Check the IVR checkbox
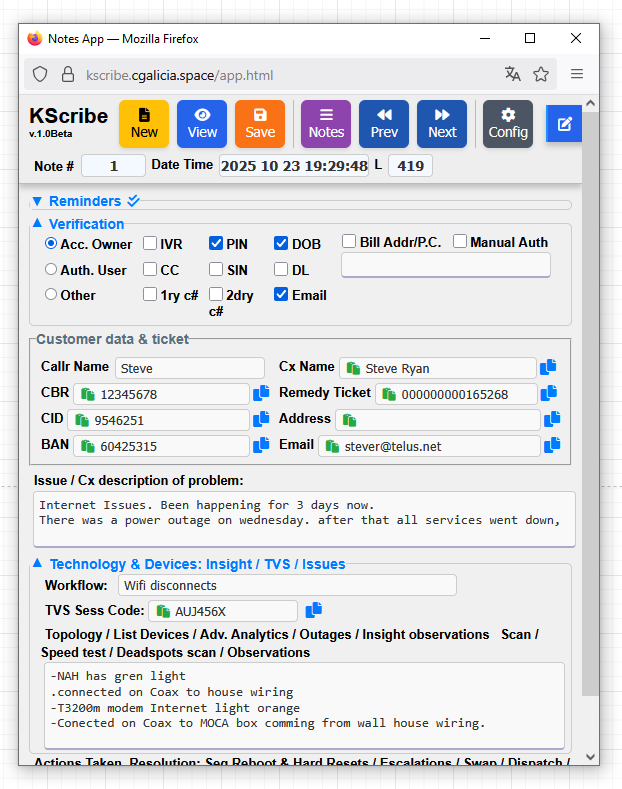 tap(150, 244)
